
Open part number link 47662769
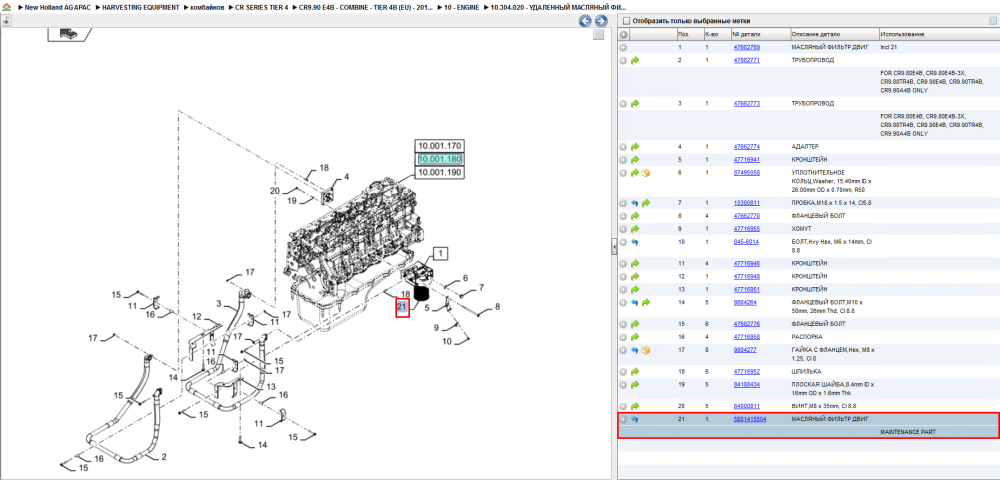(746, 47)
